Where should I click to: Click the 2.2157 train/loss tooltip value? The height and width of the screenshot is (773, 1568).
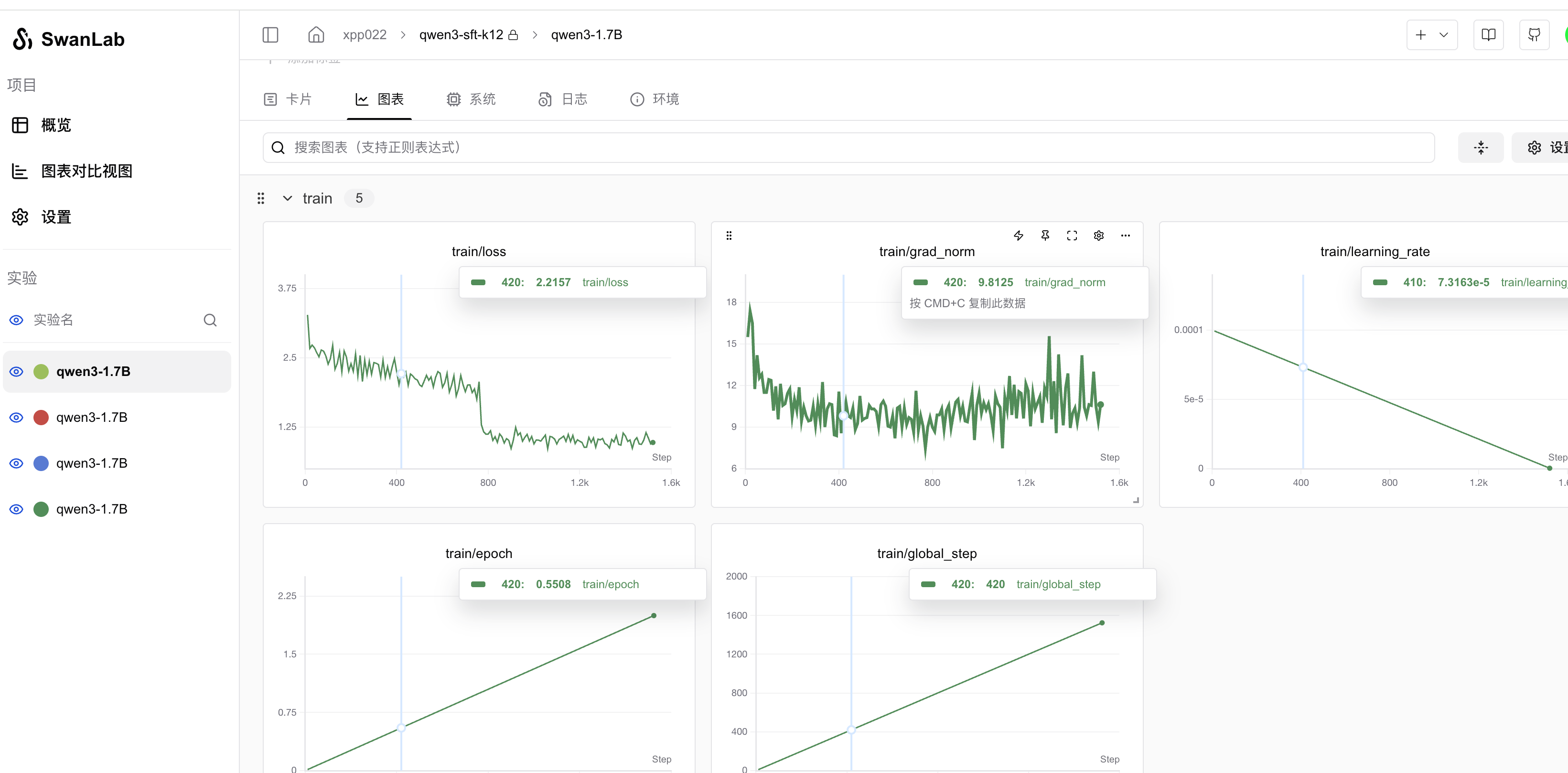(553, 282)
